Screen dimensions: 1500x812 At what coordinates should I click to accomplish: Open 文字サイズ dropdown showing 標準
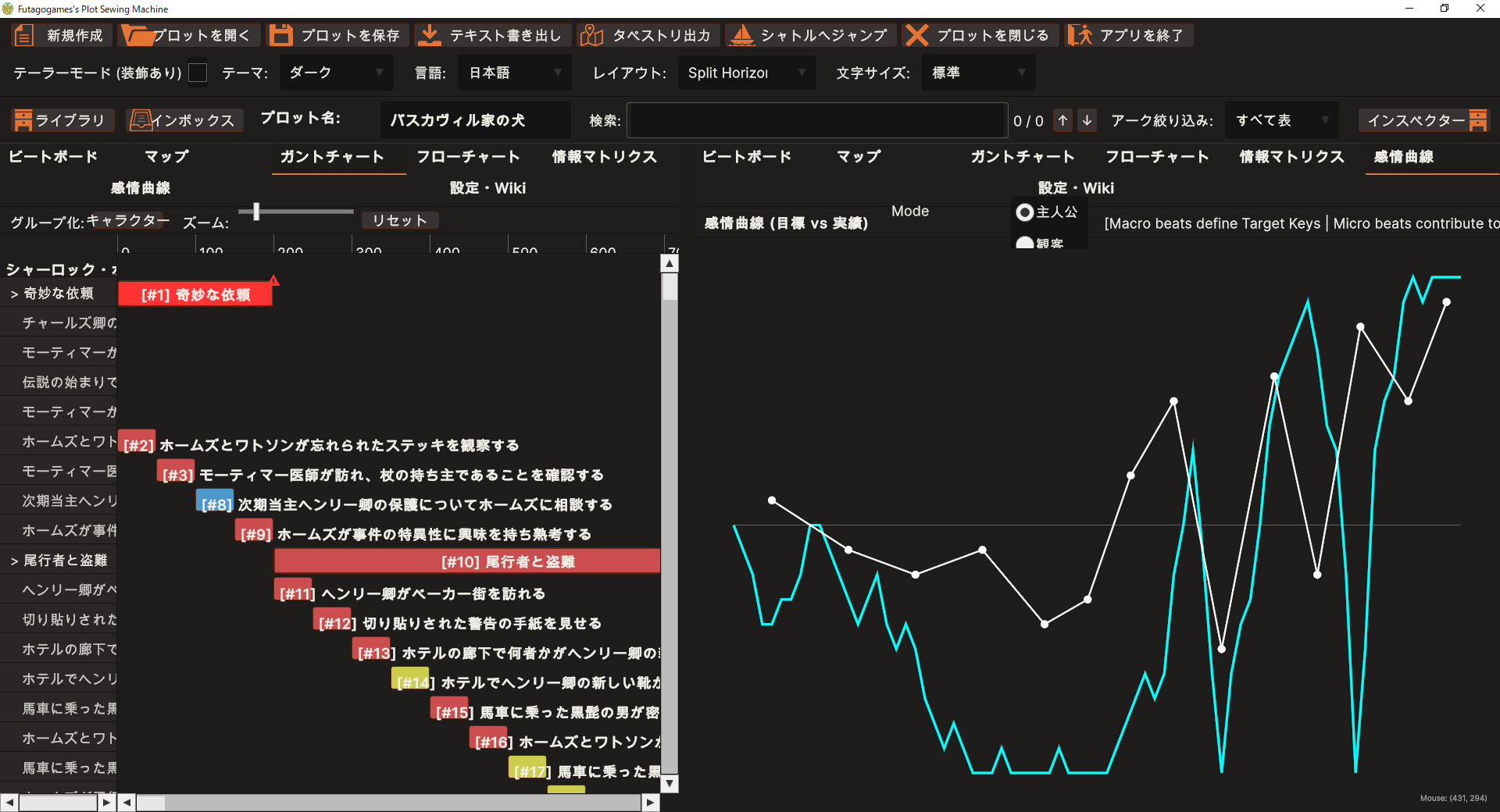(x=978, y=73)
